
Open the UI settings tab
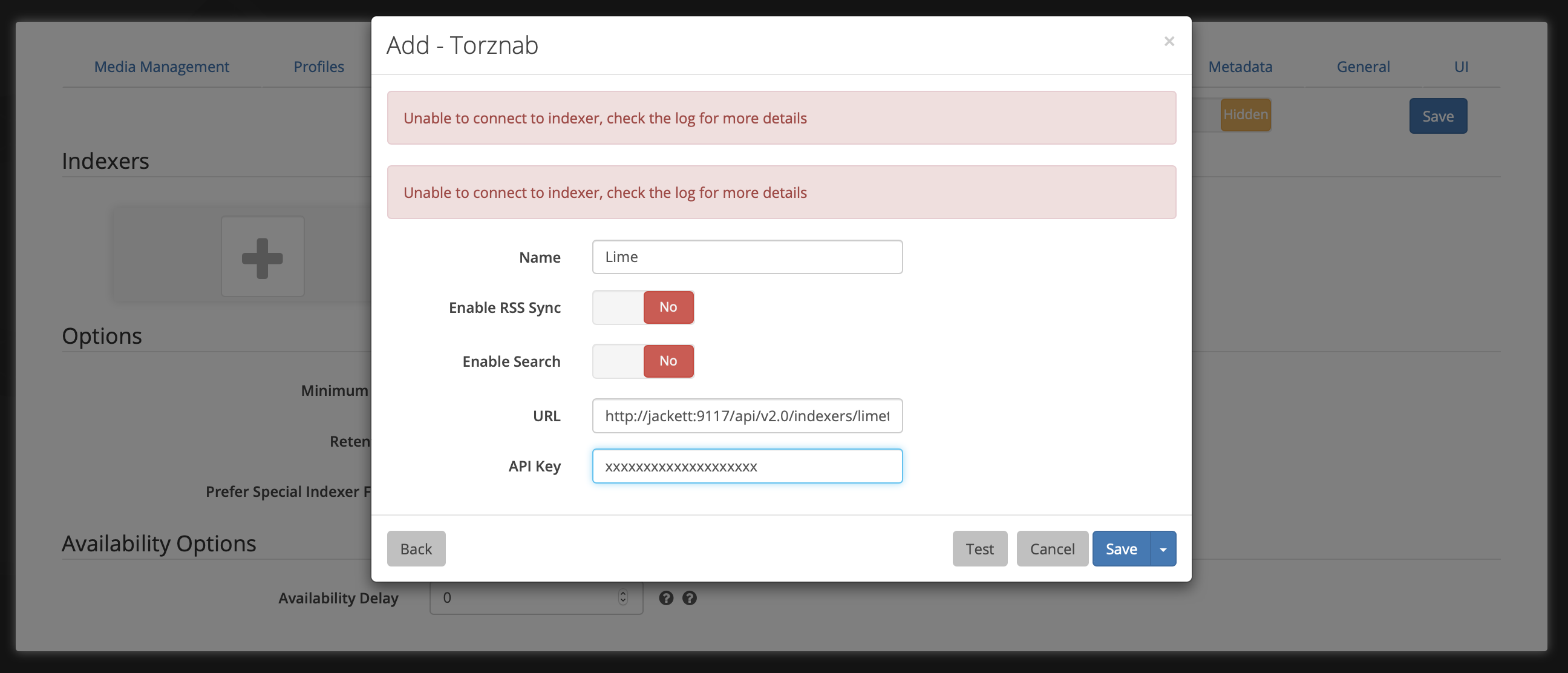(1461, 67)
